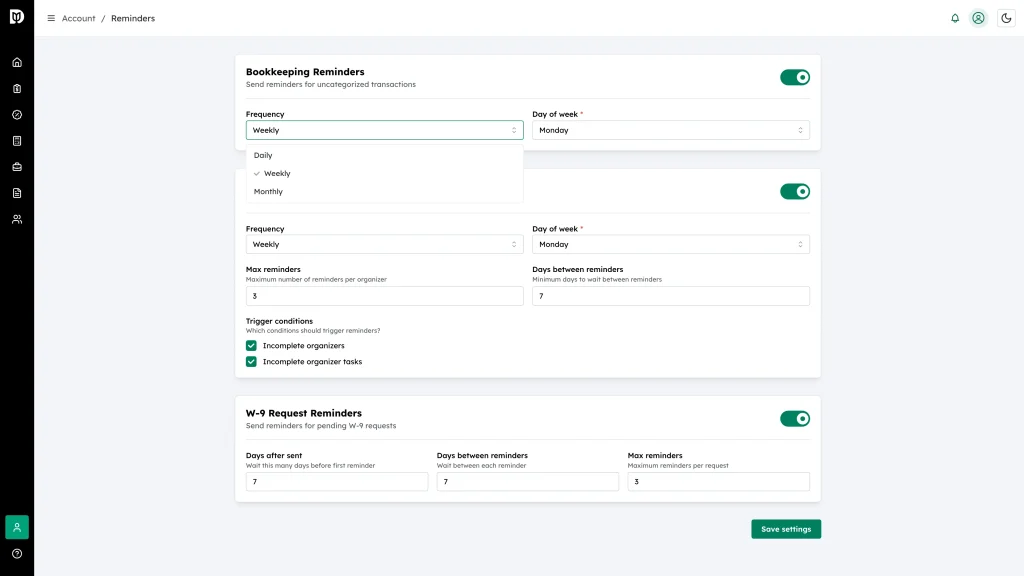
Task: Open notifications bell icon
Action: (955, 18)
